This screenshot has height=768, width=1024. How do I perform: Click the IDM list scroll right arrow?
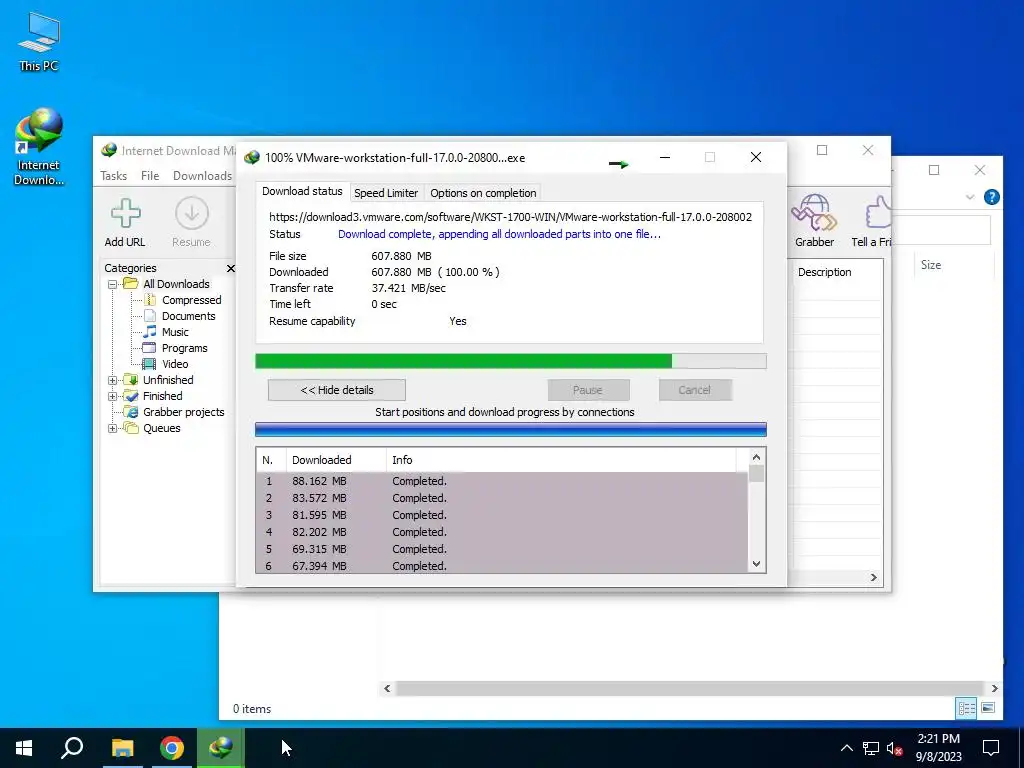click(x=874, y=577)
